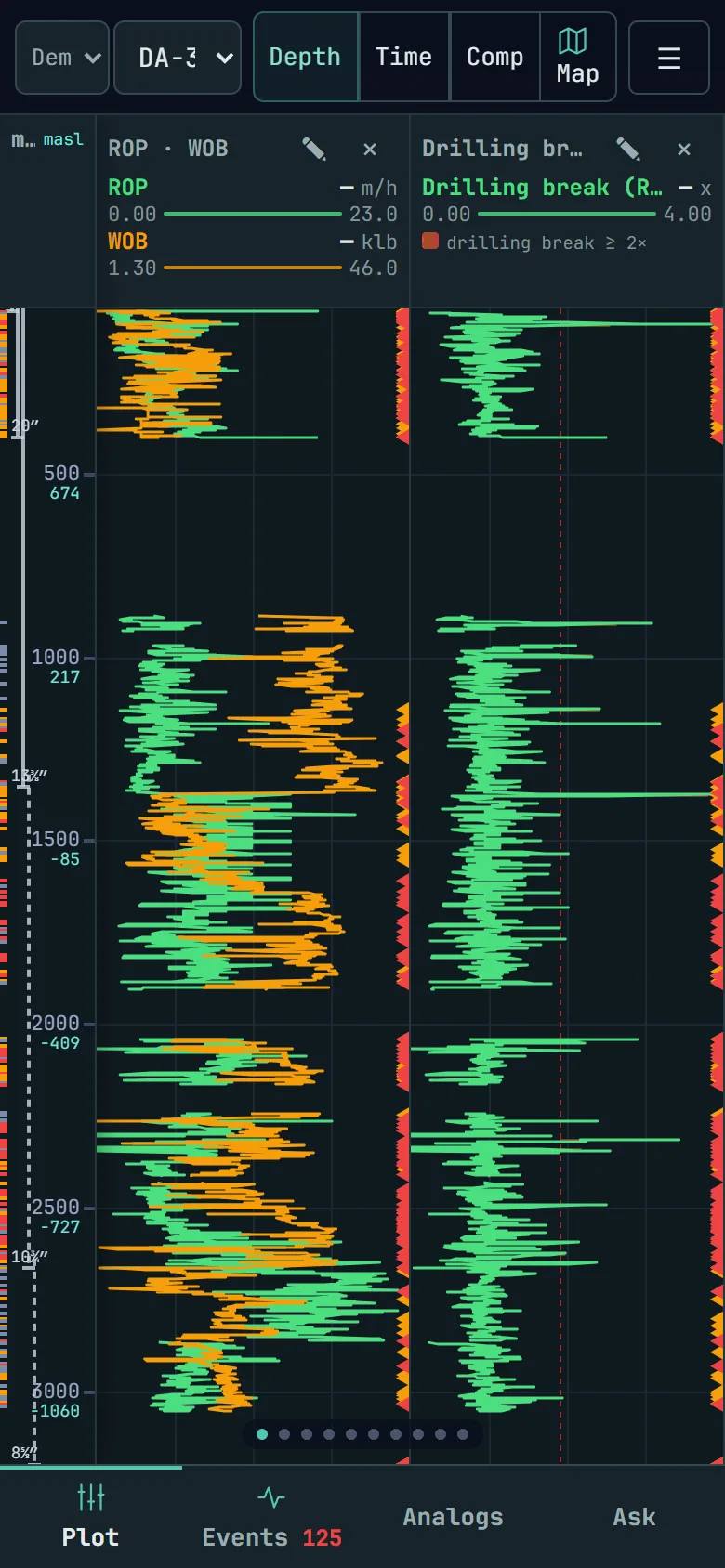Click the ROP · WOB track title
725x1568 pixels.
point(168,149)
